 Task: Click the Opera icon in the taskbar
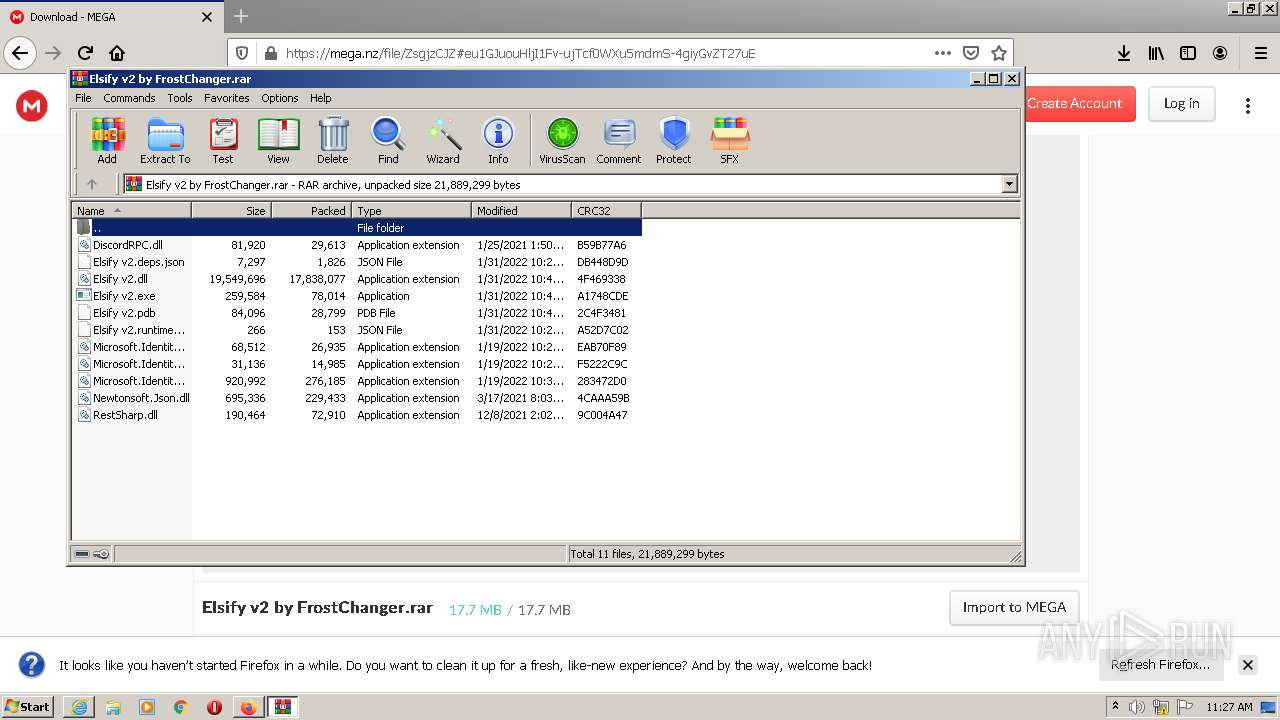pyautogui.click(x=214, y=707)
